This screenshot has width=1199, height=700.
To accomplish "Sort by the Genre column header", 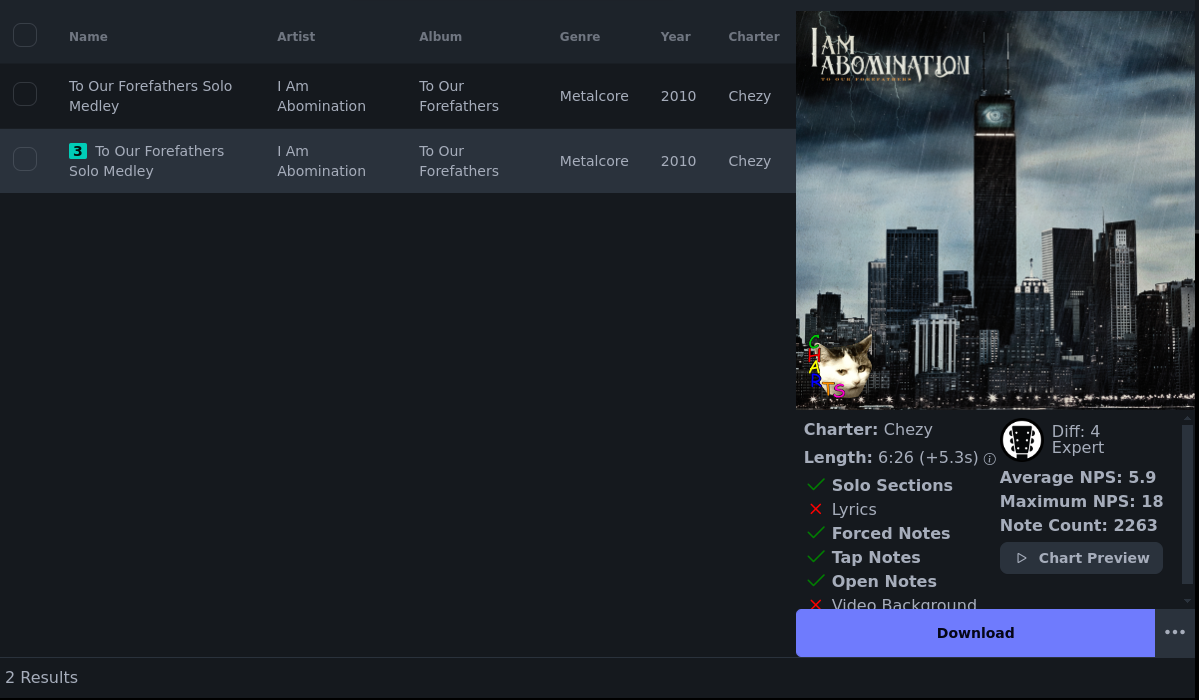I will pos(580,37).
